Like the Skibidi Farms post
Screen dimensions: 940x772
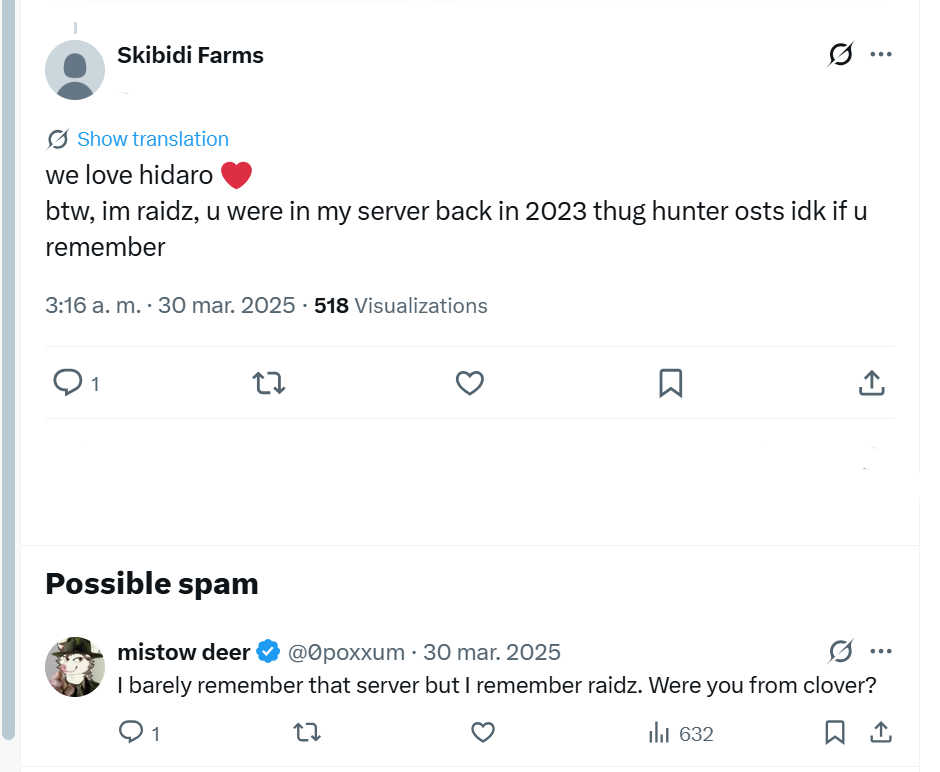(x=470, y=382)
